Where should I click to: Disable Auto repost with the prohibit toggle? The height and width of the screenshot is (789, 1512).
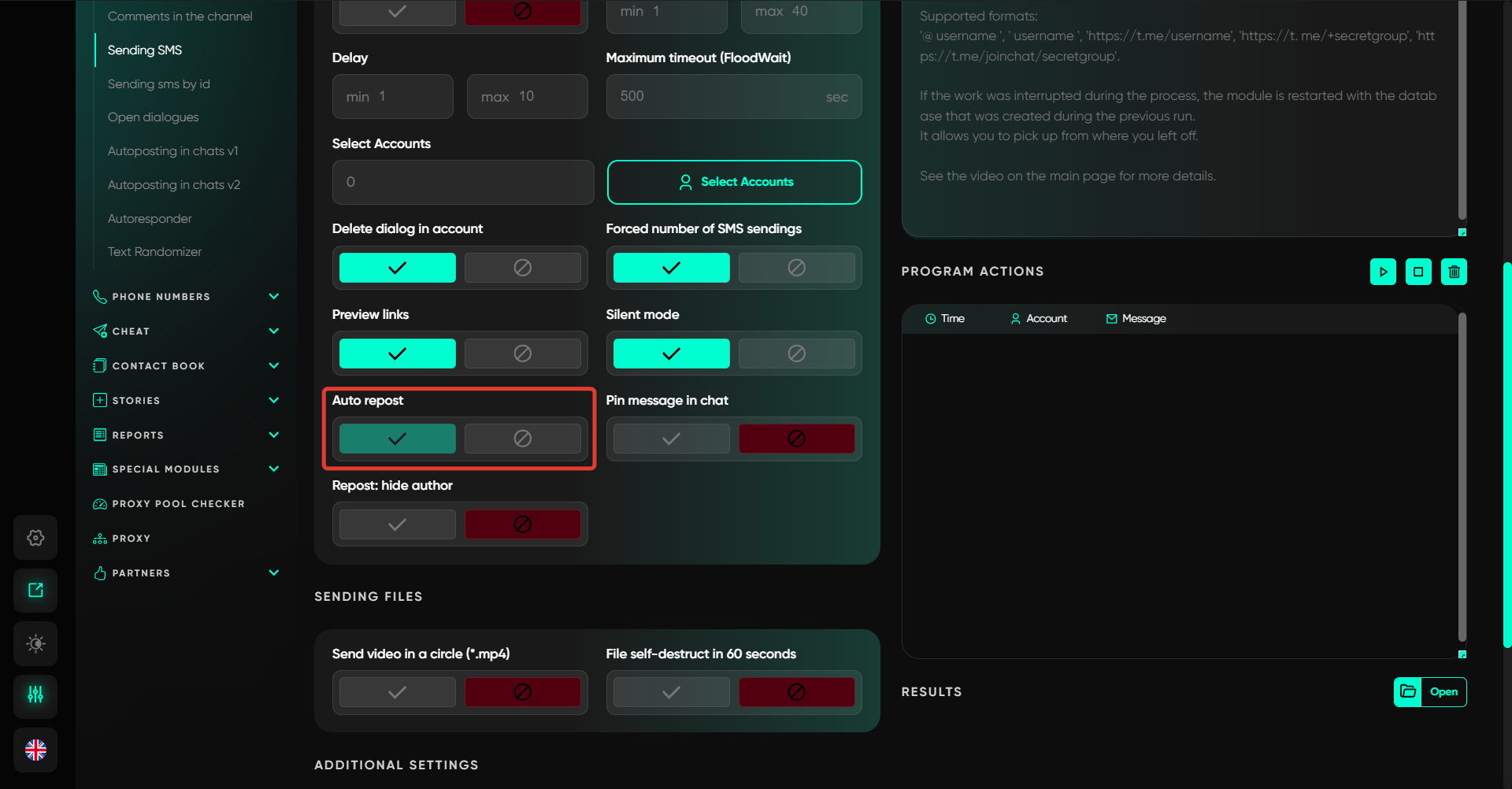click(x=522, y=439)
